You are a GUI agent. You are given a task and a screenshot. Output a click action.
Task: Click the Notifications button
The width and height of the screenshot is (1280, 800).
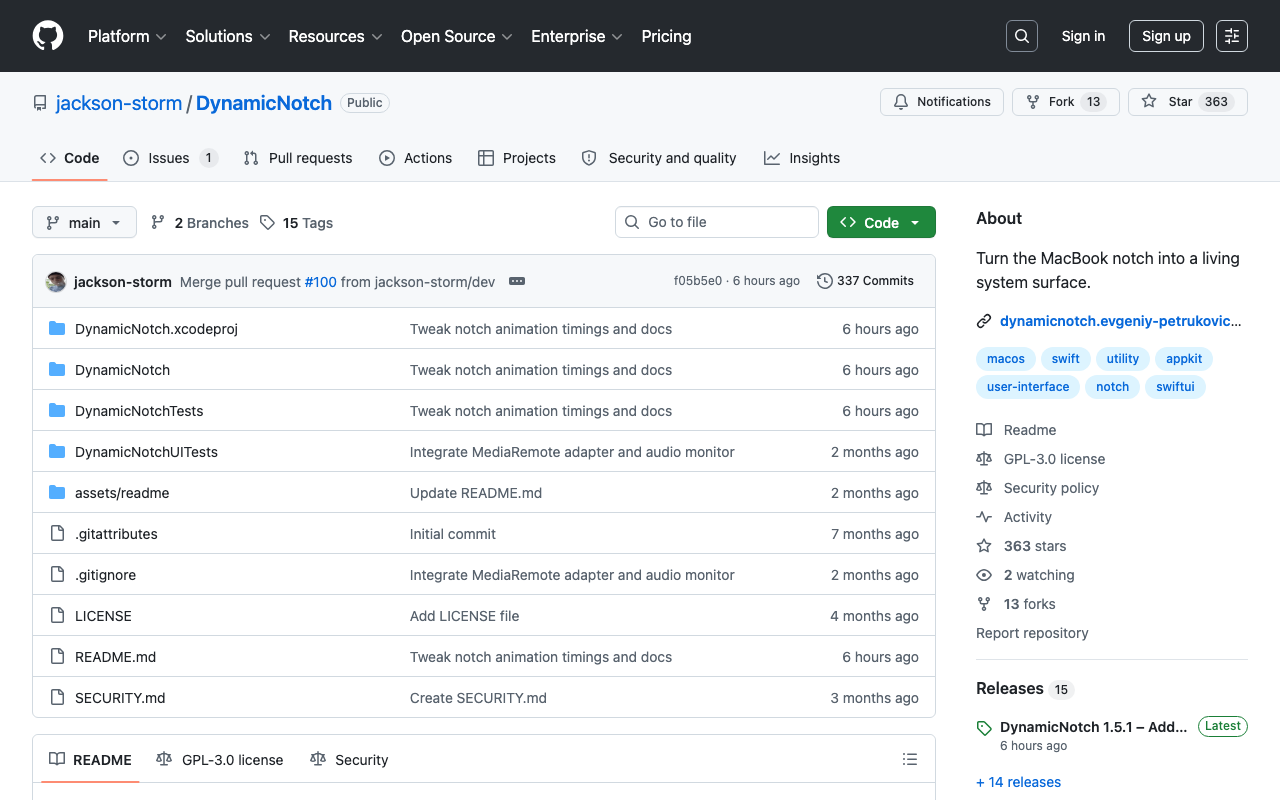[x=942, y=102]
